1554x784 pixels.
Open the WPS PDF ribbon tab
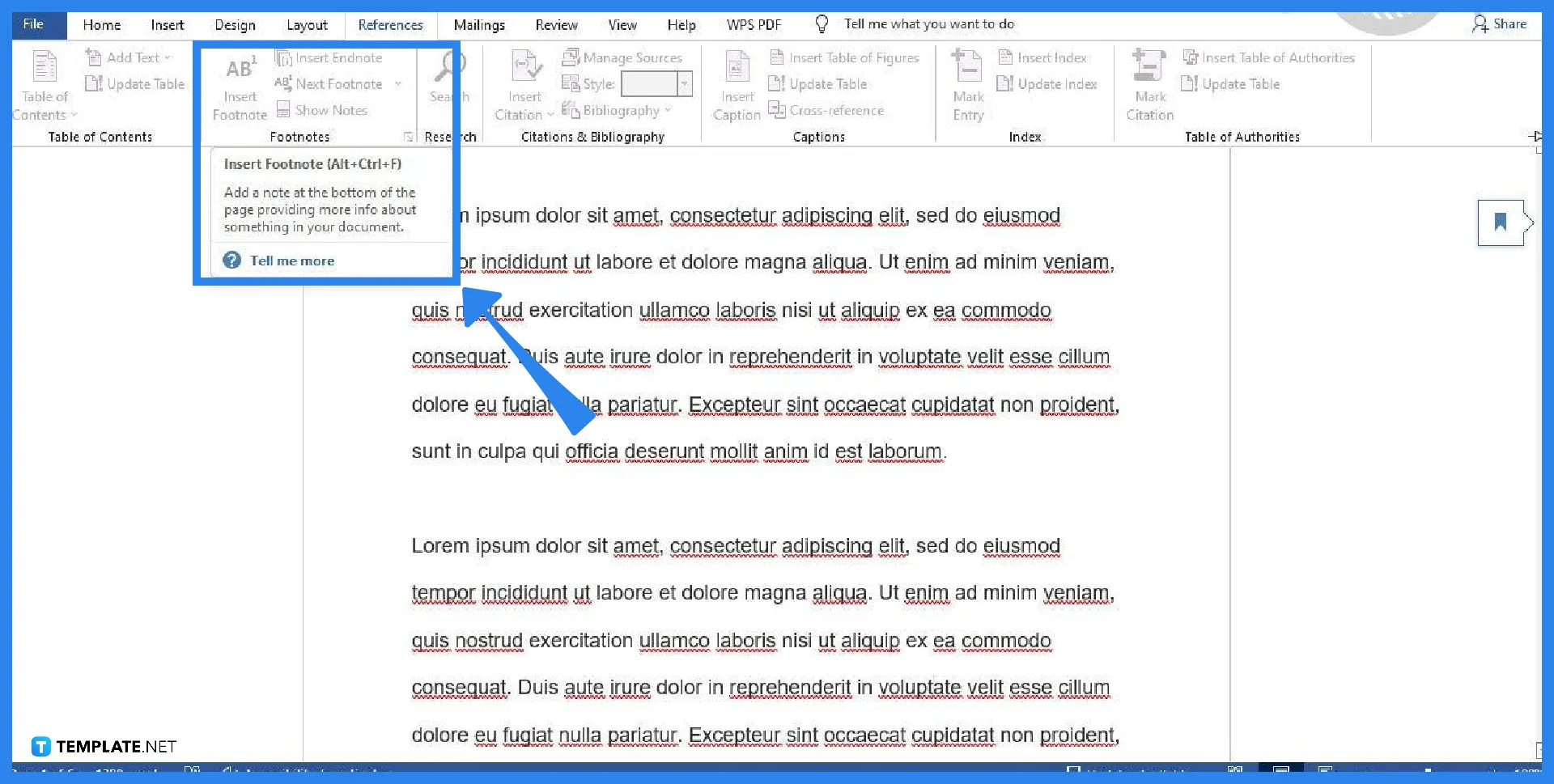754,25
